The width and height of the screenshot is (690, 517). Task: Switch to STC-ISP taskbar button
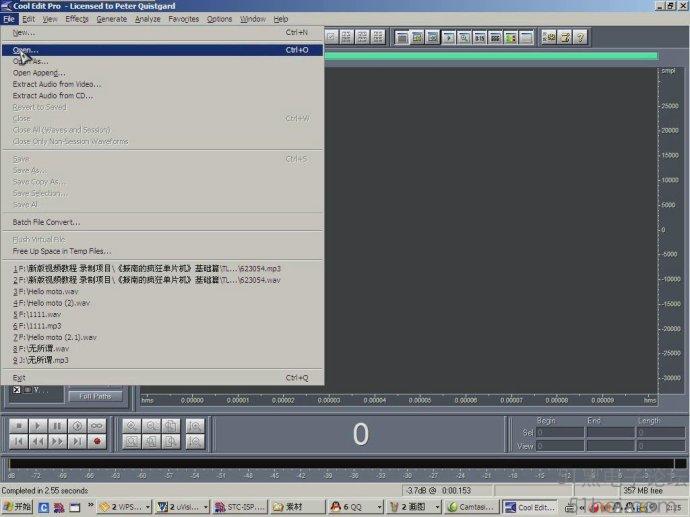pyautogui.click(x=240, y=507)
